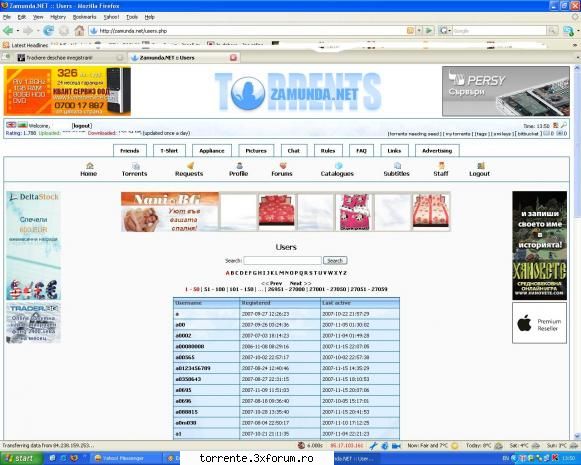The image size is (581, 465).
Task: Open users page 101 - 150
Action: [x=242, y=289]
